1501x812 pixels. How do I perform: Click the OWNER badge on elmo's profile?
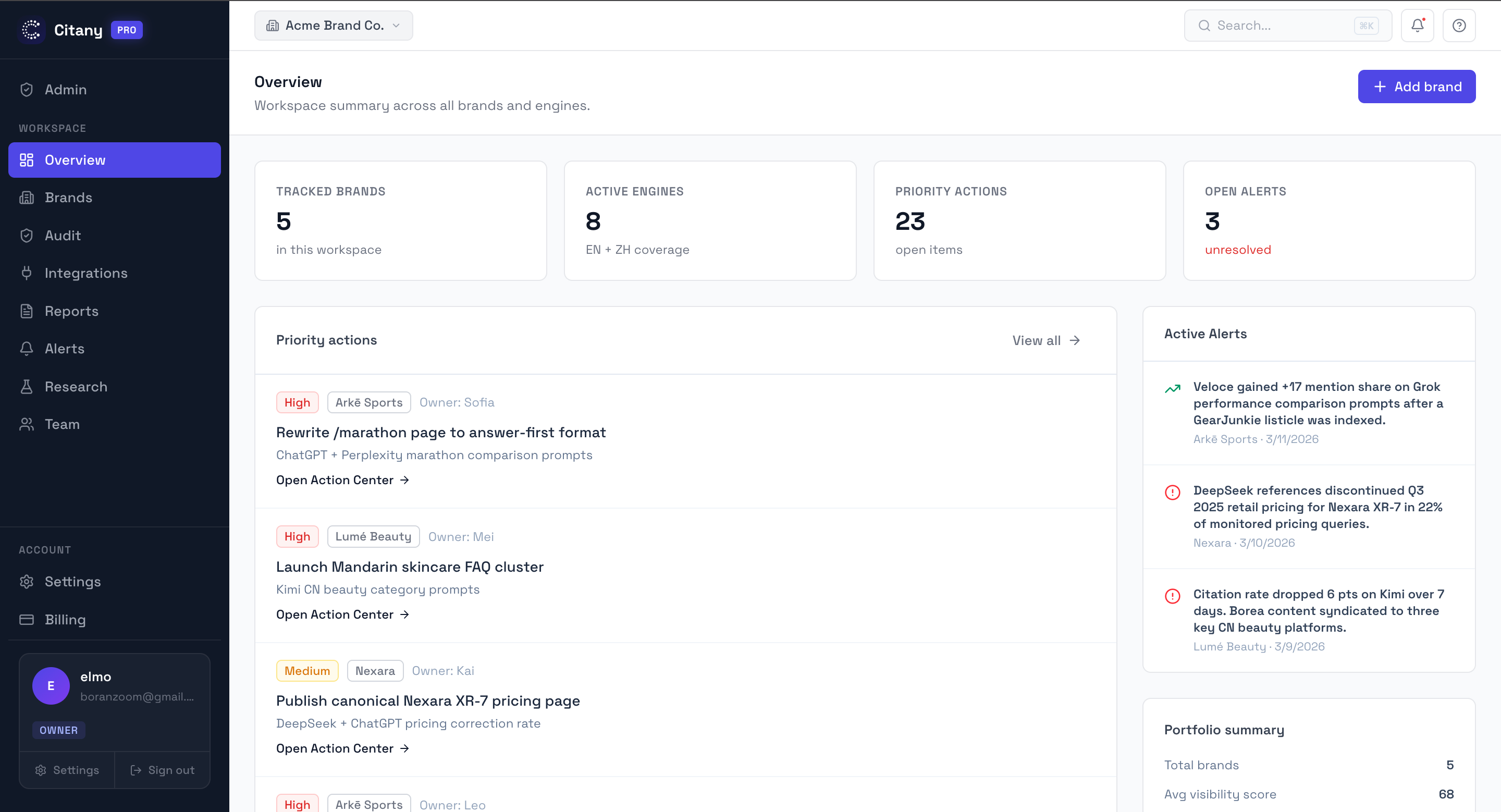pyautogui.click(x=58, y=730)
